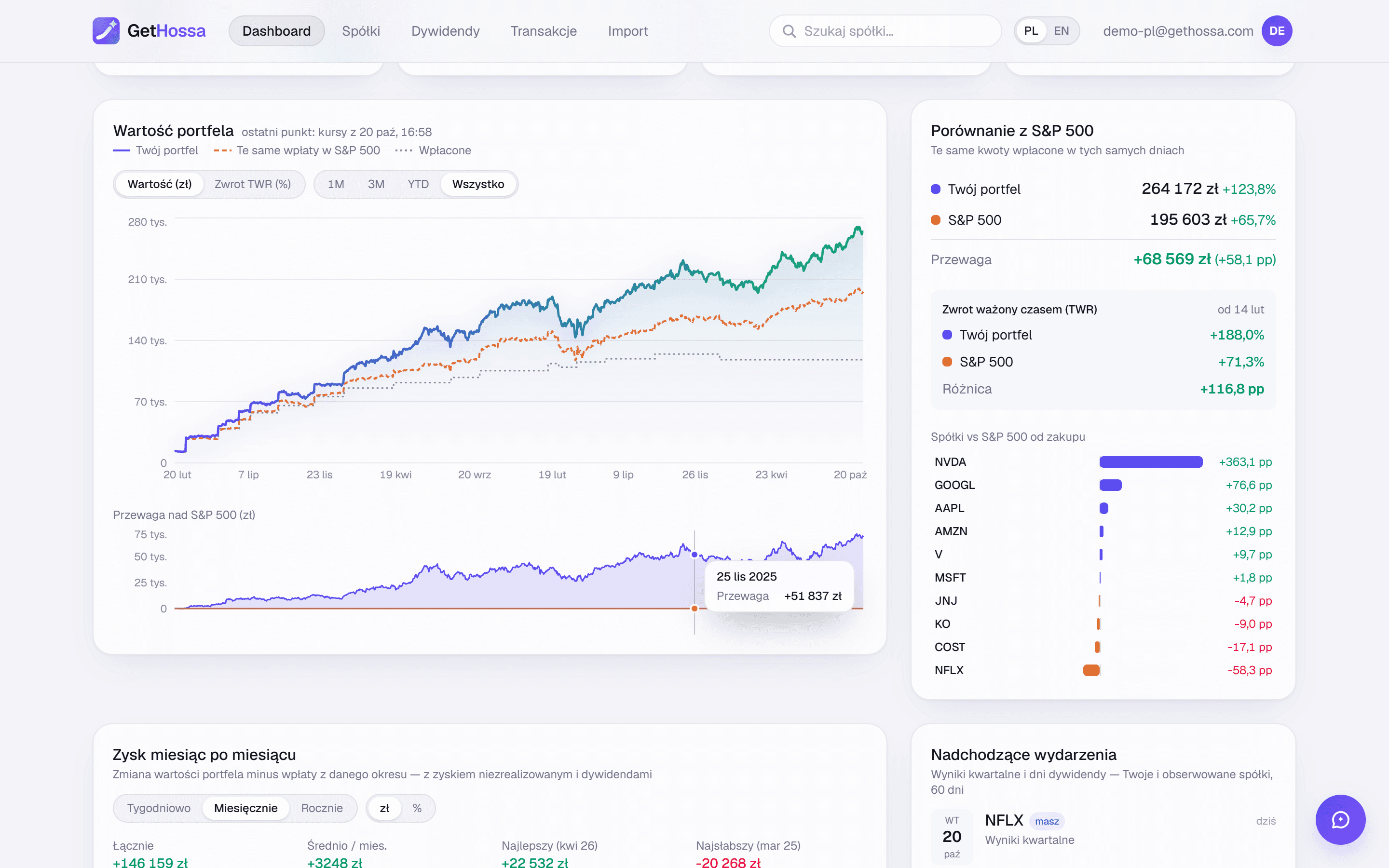Click the Wpłacone legend entry
1389x868 pixels.
pyautogui.click(x=434, y=150)
